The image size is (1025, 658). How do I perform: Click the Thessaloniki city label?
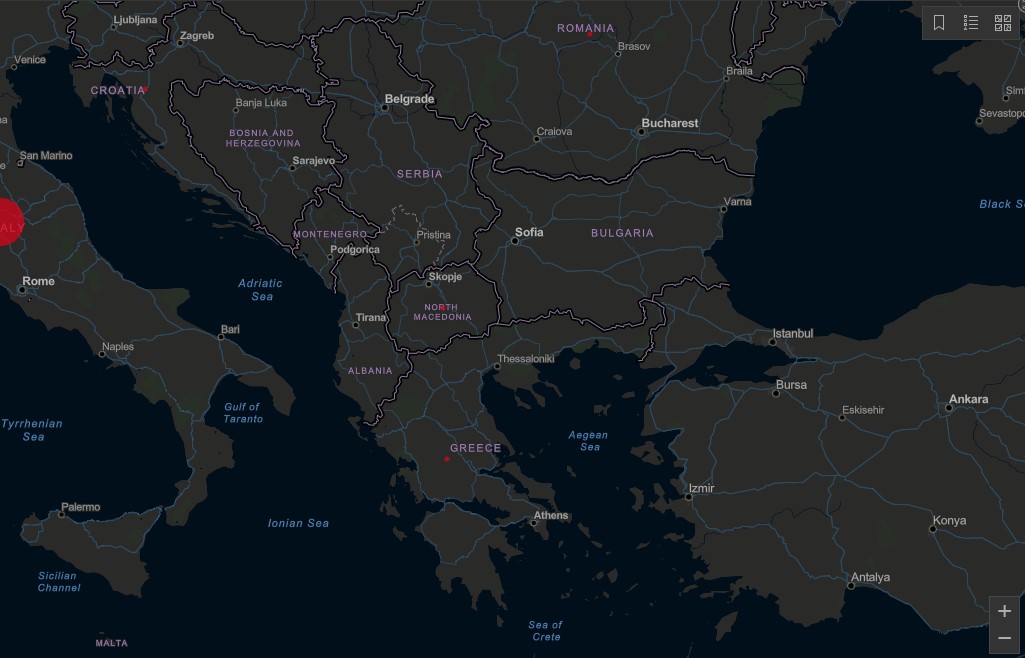pos(526,359)
